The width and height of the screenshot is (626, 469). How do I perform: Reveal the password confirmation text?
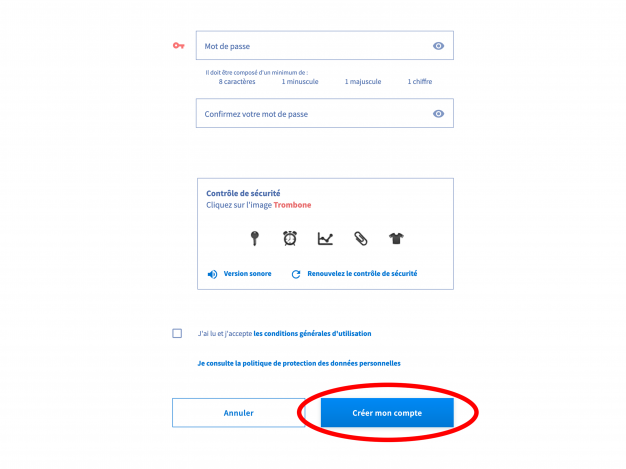pos(438,114)
